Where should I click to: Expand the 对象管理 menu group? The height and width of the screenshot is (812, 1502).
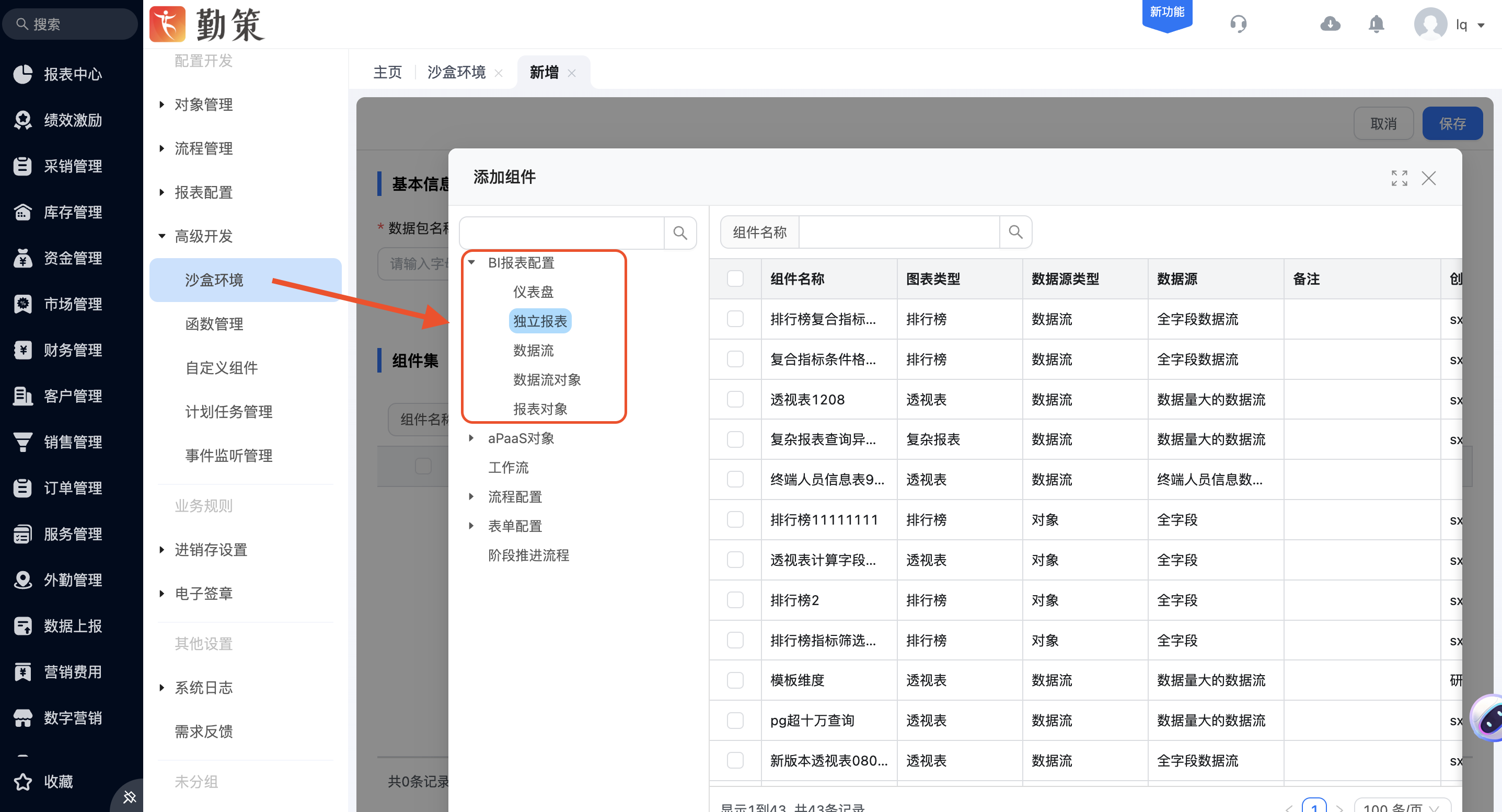pyautogui.click(x=203, y=105)
